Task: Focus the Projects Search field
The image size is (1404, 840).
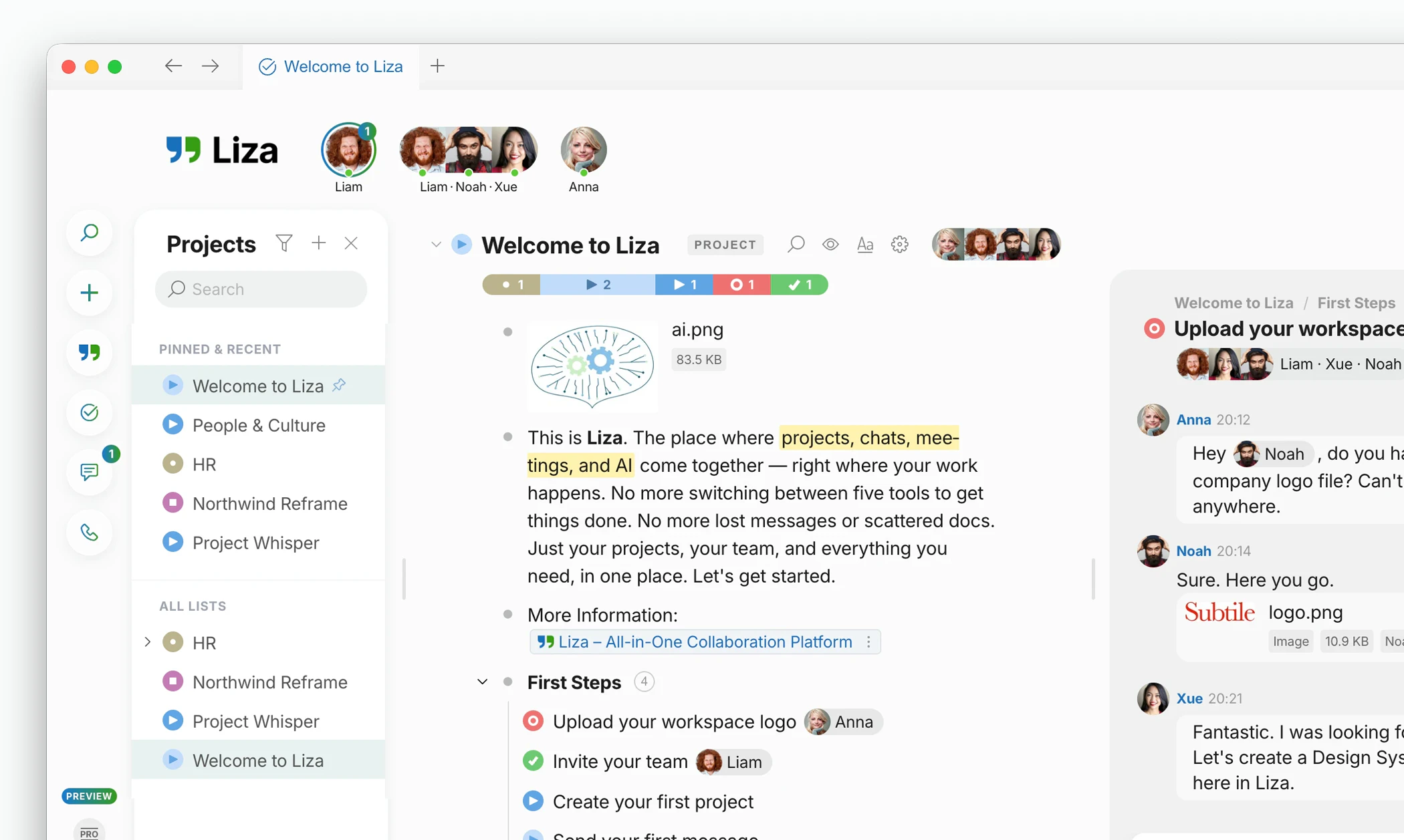Action: point(261,289)
